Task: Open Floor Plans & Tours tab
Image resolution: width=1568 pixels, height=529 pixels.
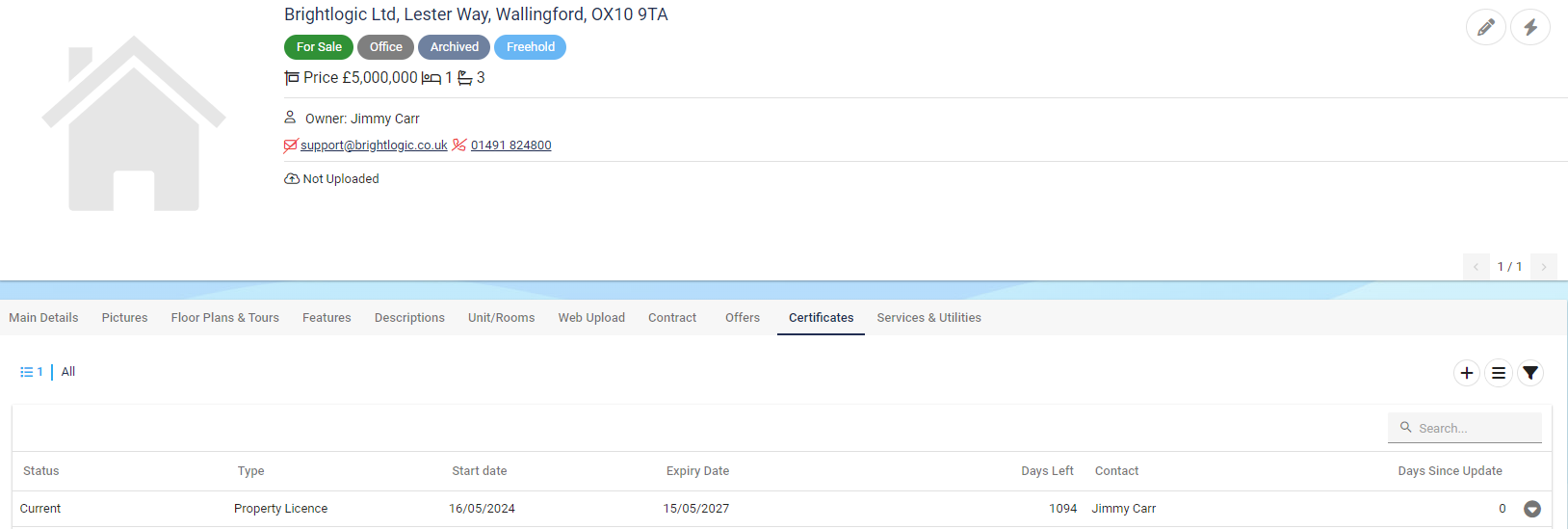Action: (225, 318)
